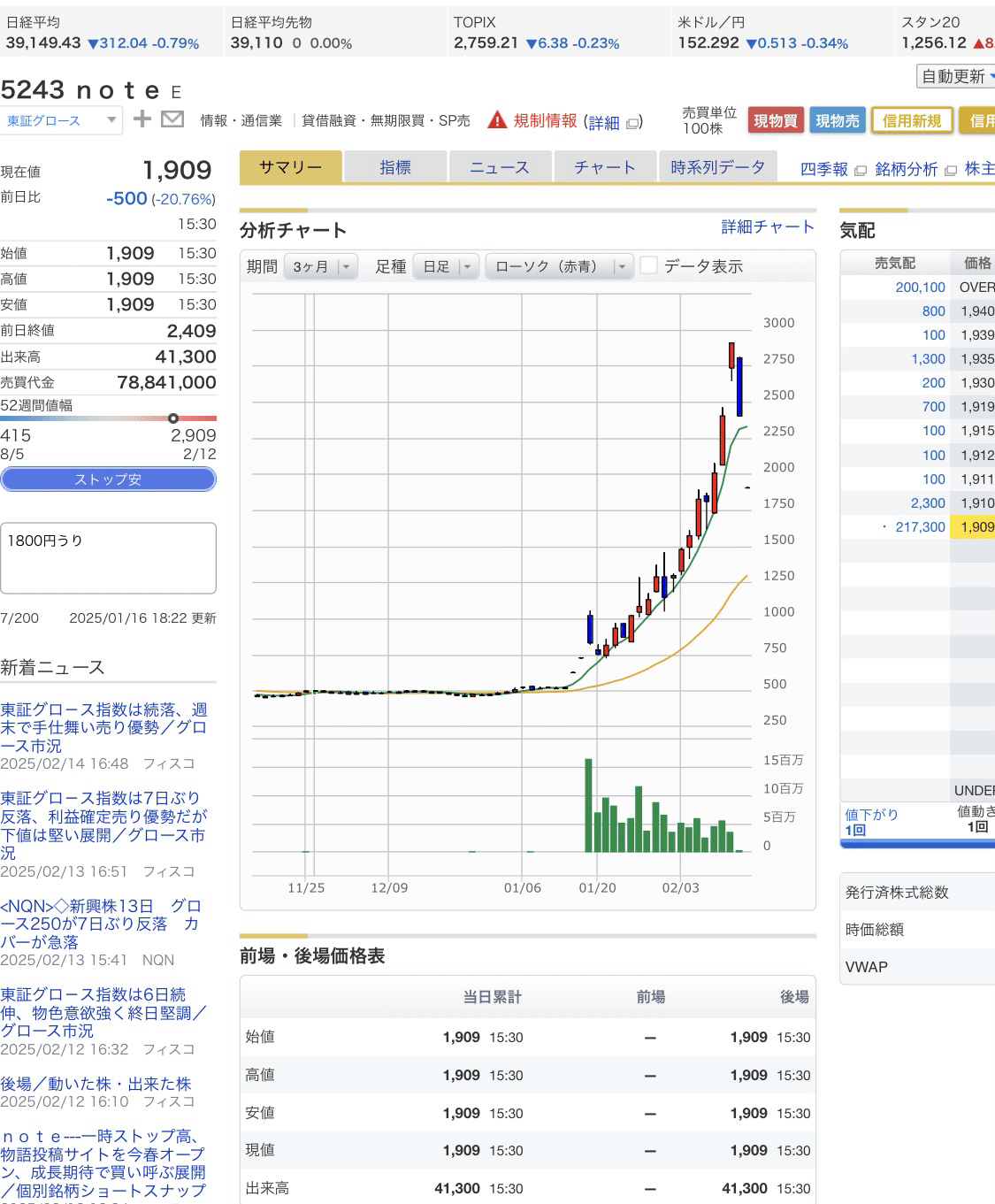Click the 値下がり 1回 link
Screen dimensions: 995x1204
pos(871,822)
